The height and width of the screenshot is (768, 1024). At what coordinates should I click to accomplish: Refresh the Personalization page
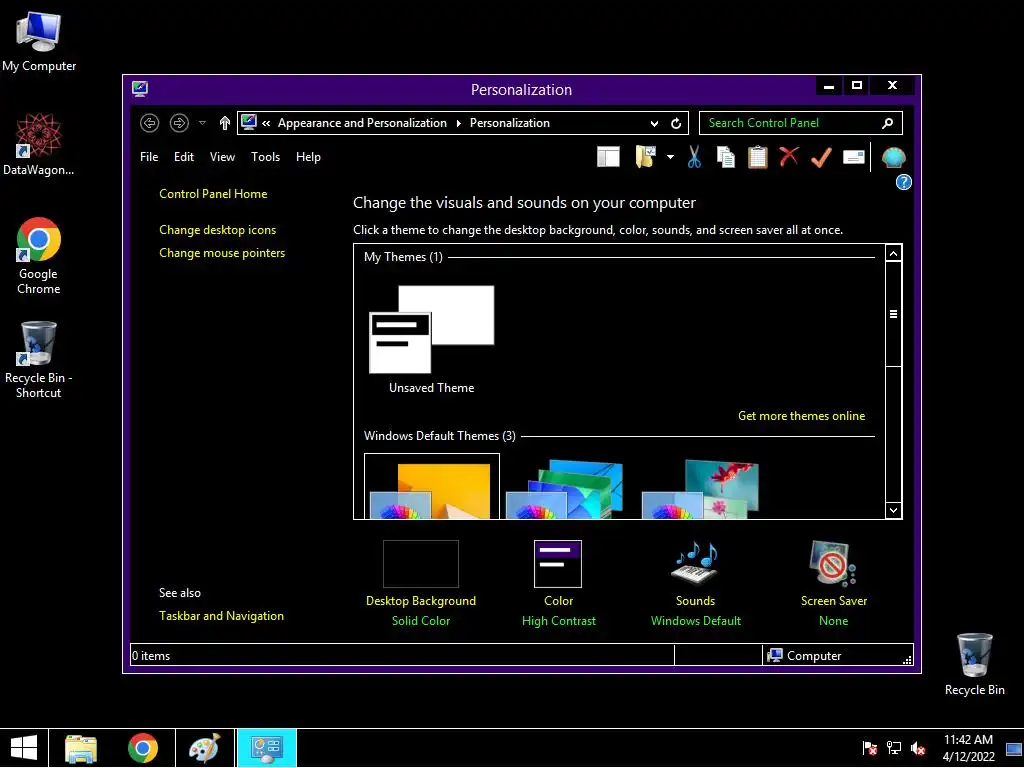(x=676, y=123)
